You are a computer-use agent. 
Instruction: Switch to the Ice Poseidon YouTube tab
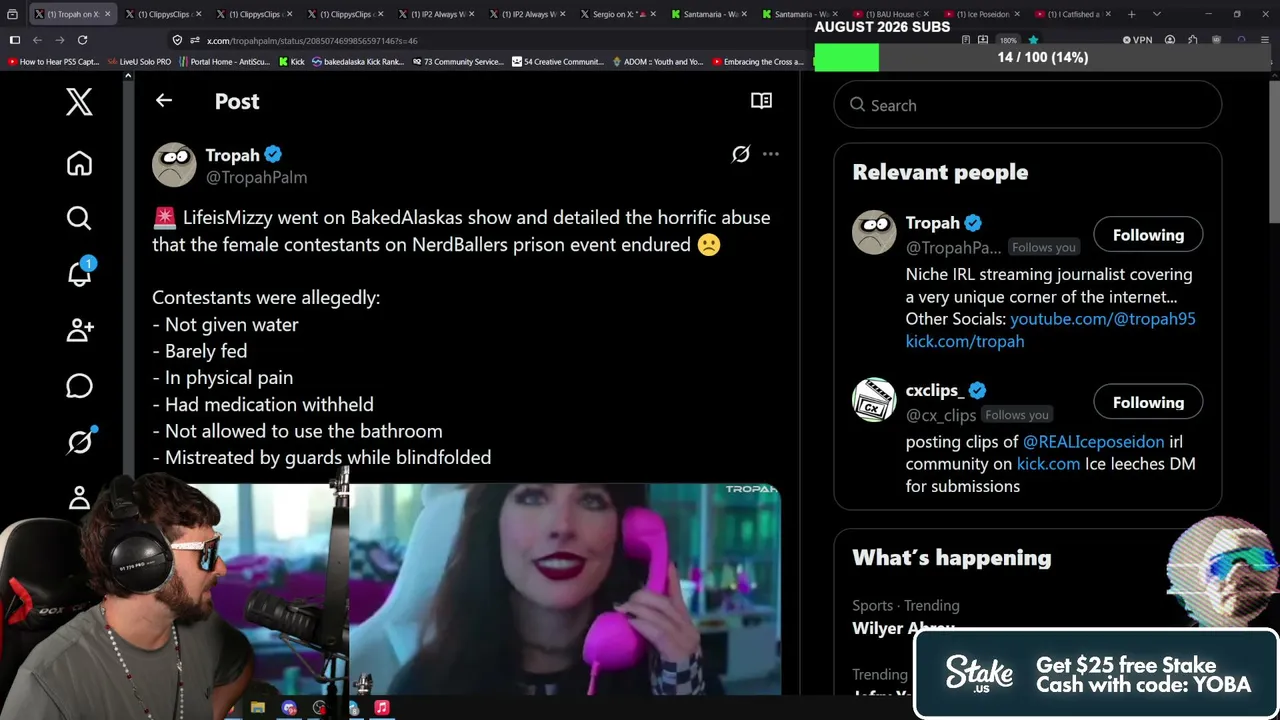982,14
